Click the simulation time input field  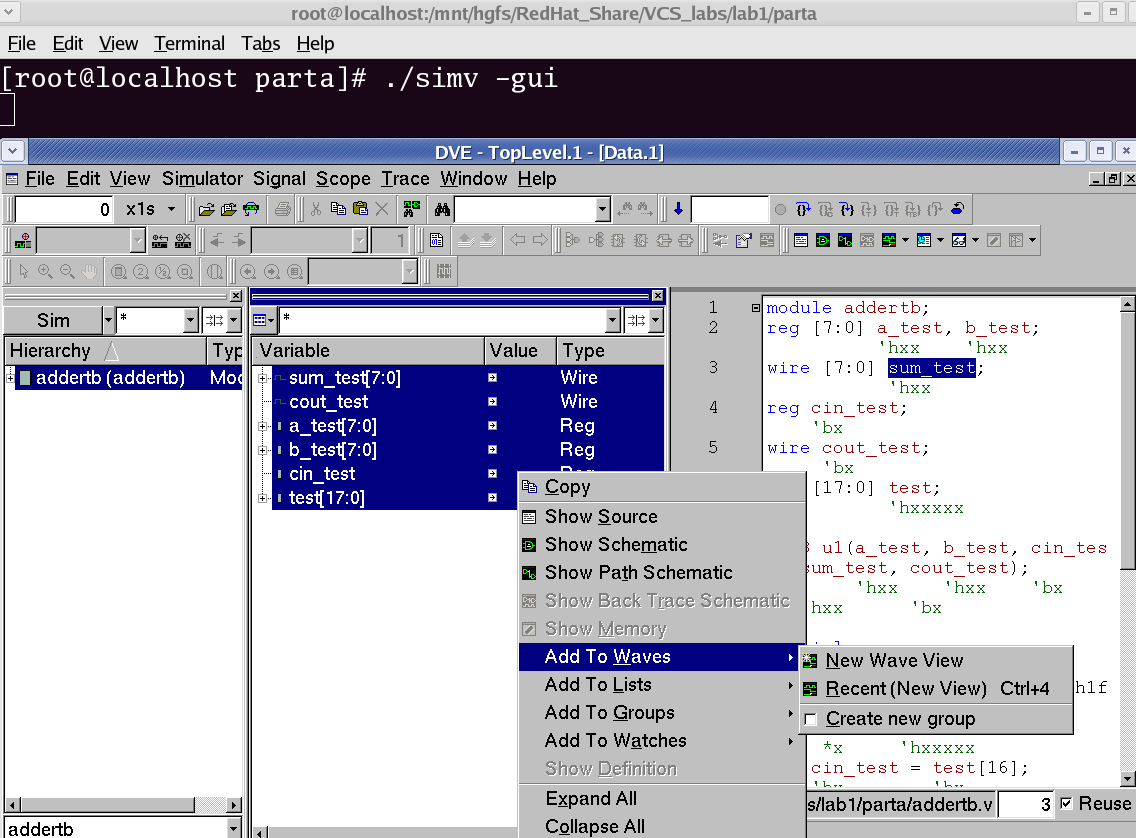[x=65, y=210]
